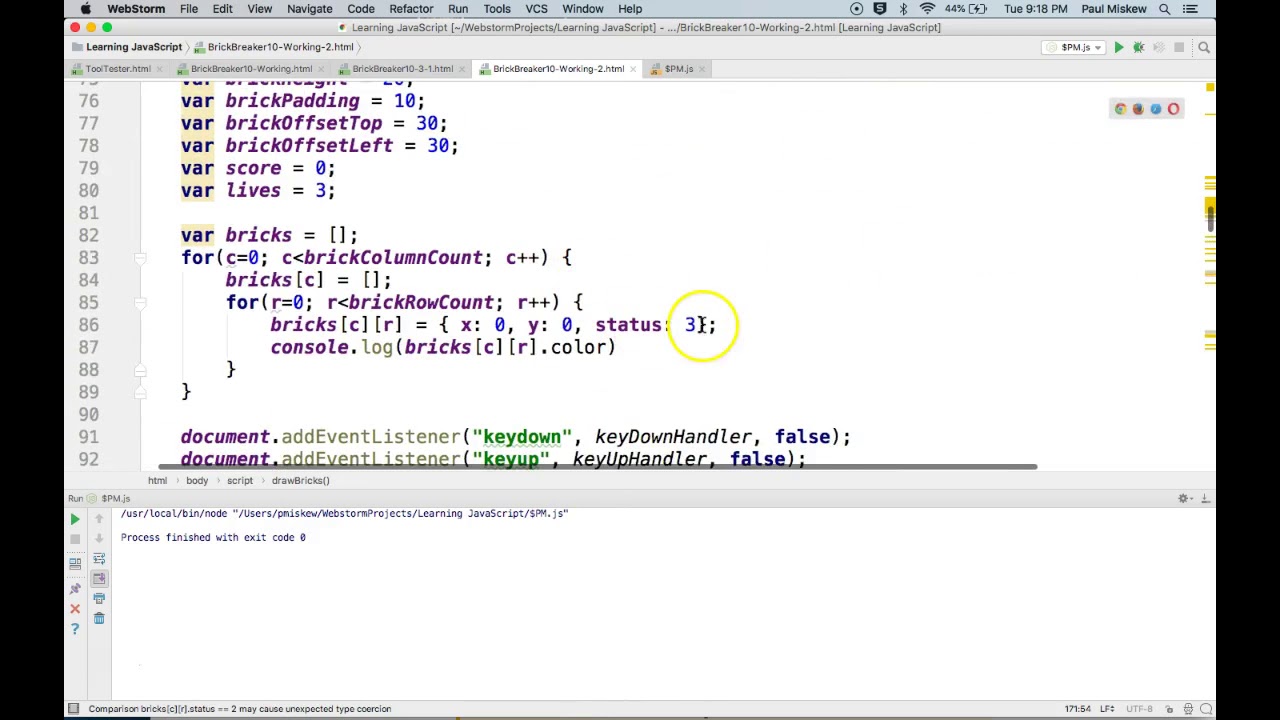Change the UTF-8 file encoding selector
Screen dimensions: 1280x720
click(x=1141, y=709)
